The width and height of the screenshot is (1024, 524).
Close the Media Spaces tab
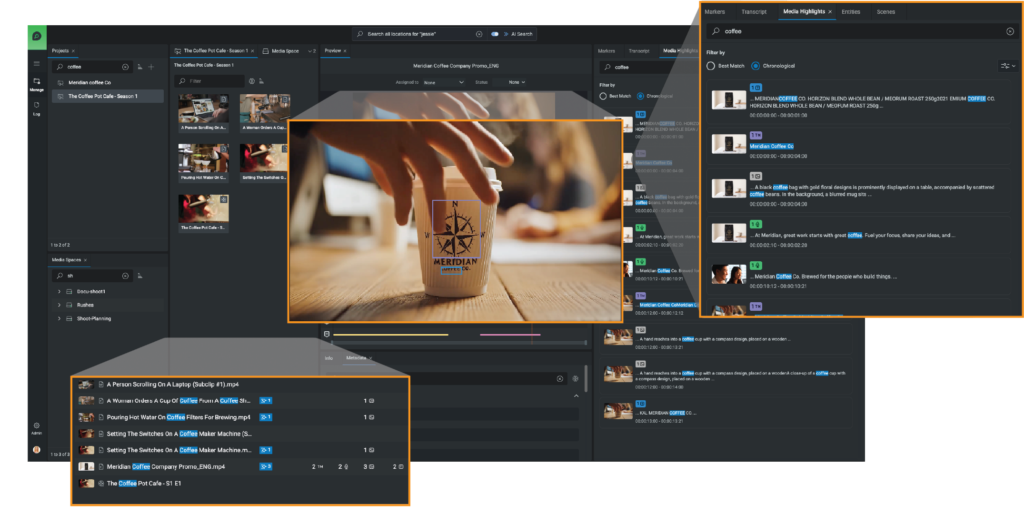[85, 260]
